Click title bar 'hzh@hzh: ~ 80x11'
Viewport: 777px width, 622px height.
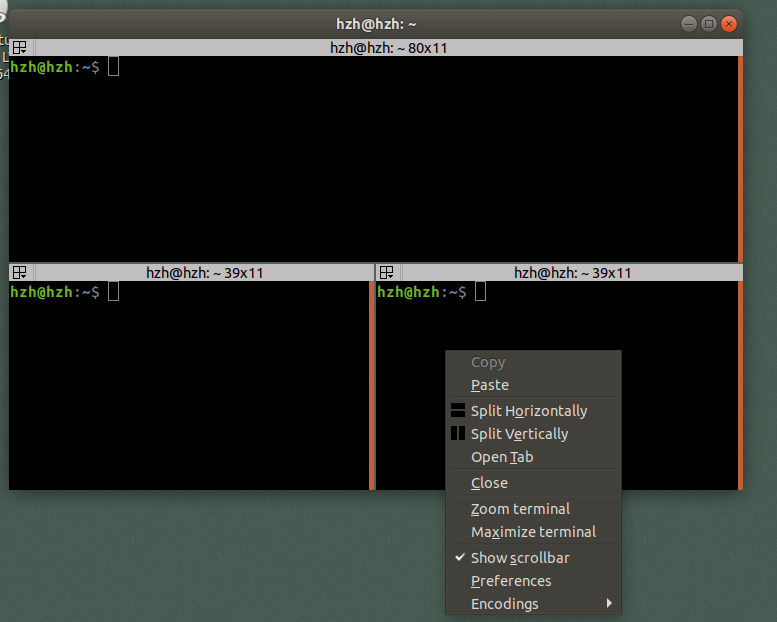[388, 48]
